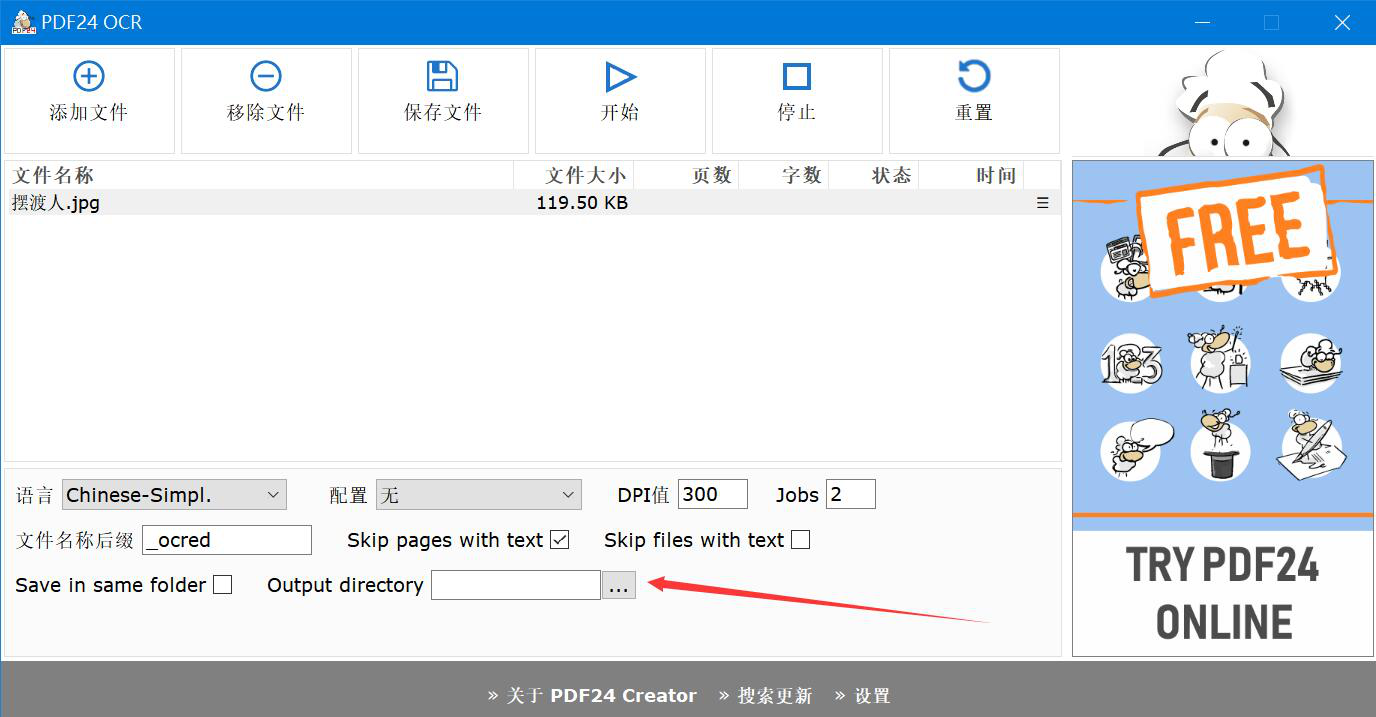Viewport: 1376px width, 717px height.
Task: Click the 字数 column header
Action: [784, 176]
